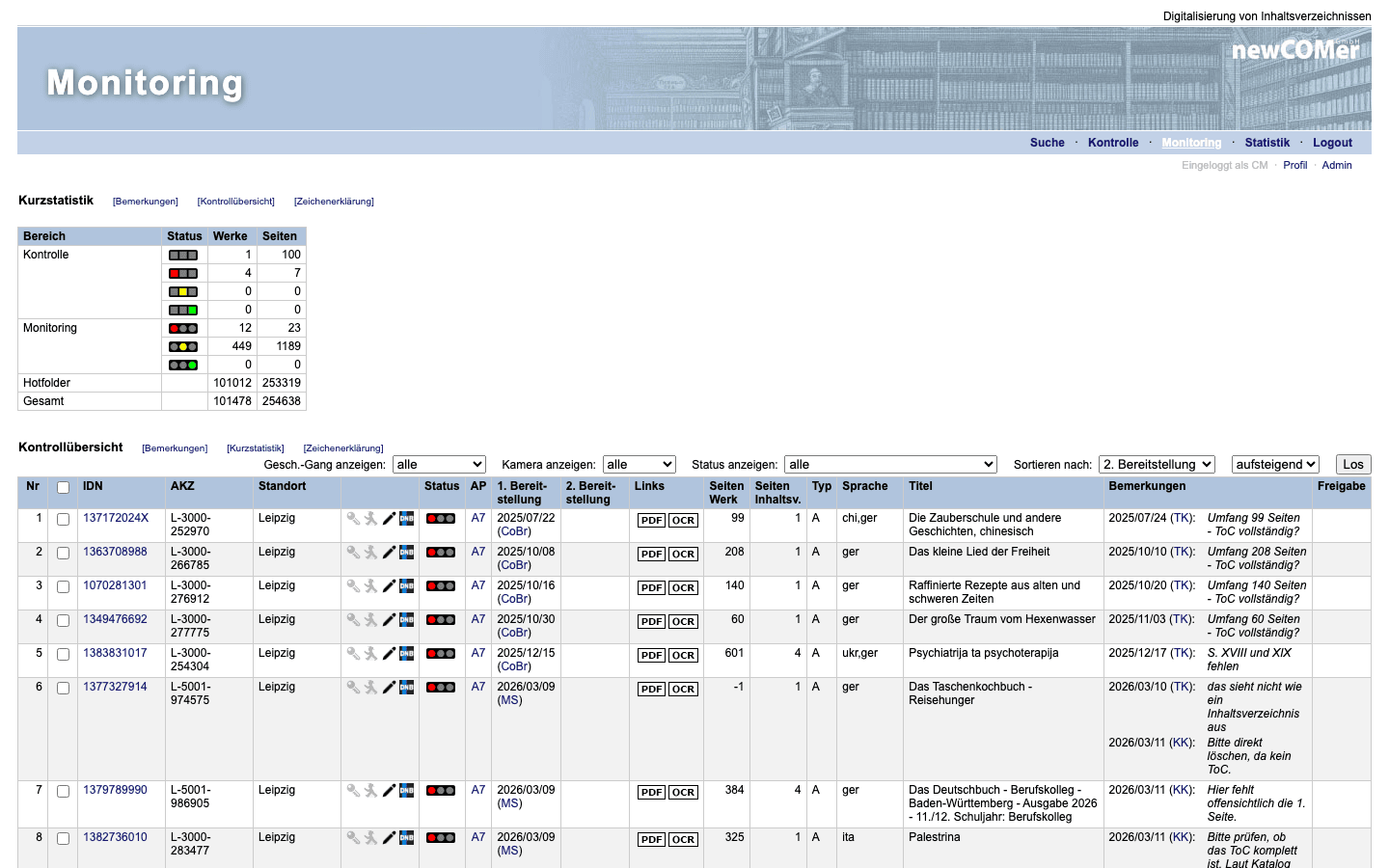Click the pencil edit icon for IDN 1382736010
The width and height of the screenshot is (1389, 868).
click(x=389, y=838)
